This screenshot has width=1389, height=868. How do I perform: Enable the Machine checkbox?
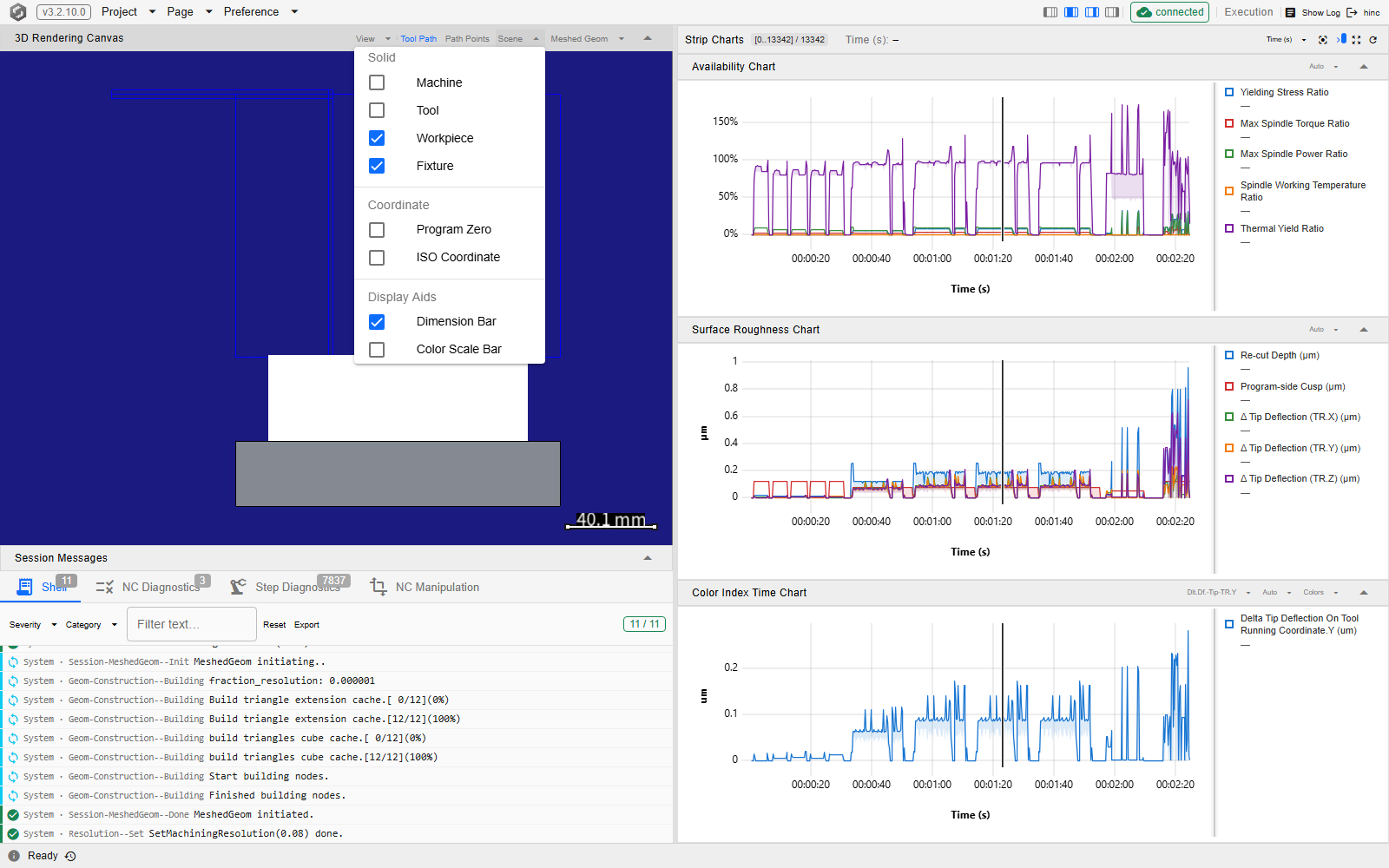[377, 82]
